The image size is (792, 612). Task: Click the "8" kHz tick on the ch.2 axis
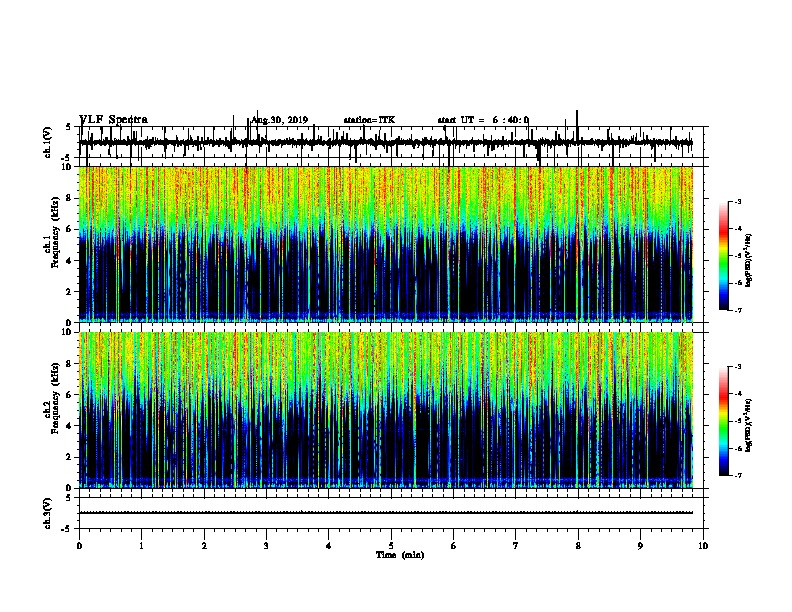pyautogui.click(x=70, y=364)
